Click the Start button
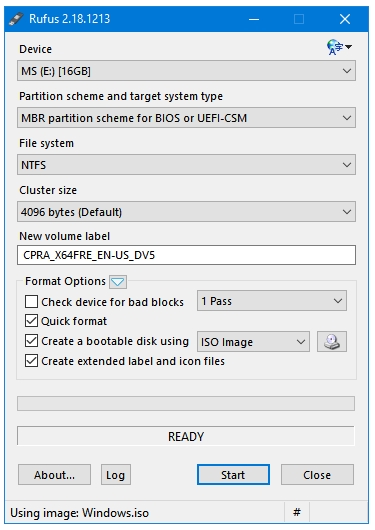This screenshot has height=530, width=375. 233,475
